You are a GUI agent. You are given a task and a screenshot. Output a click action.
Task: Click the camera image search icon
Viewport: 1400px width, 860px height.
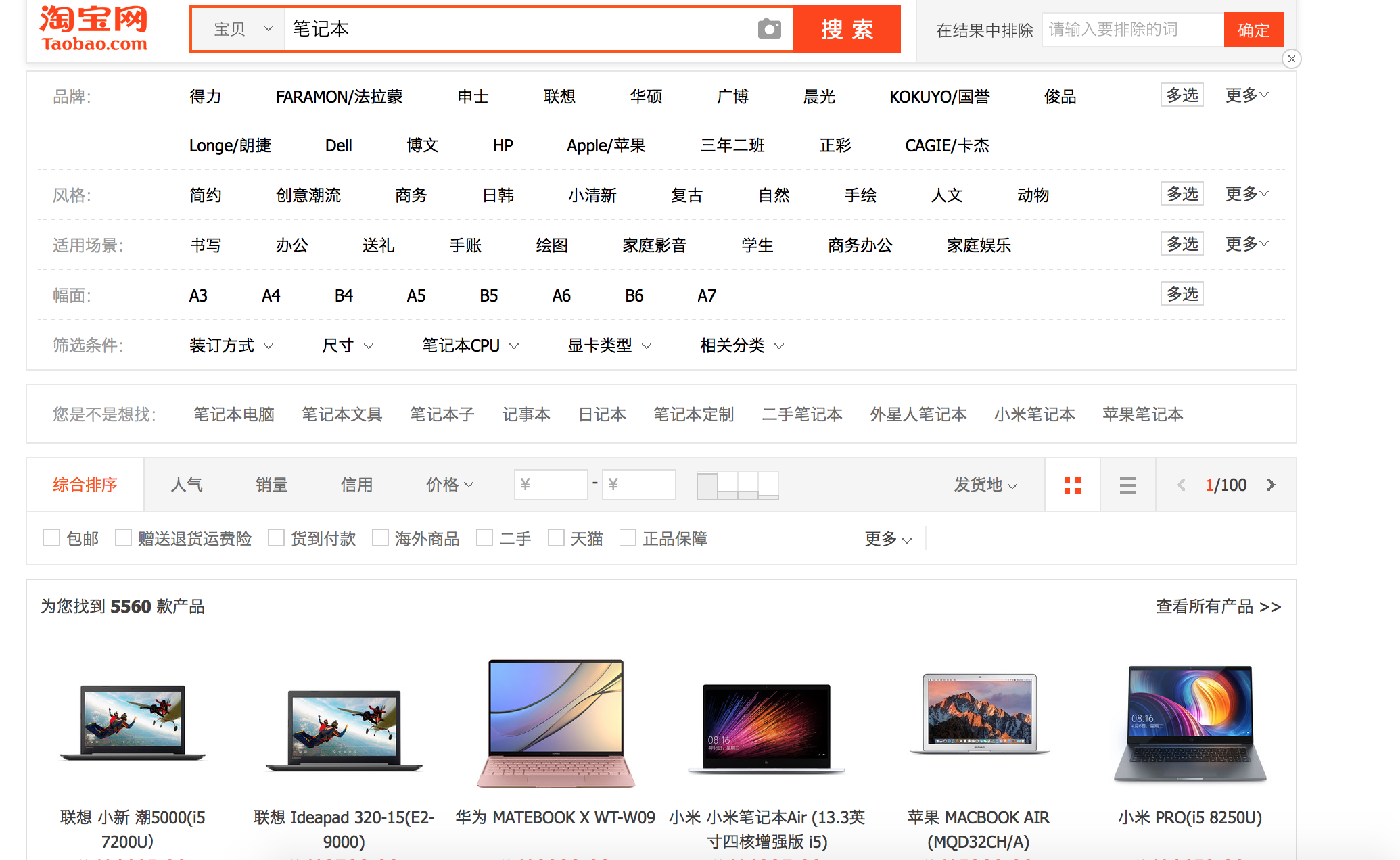click(x=769, y=29)
